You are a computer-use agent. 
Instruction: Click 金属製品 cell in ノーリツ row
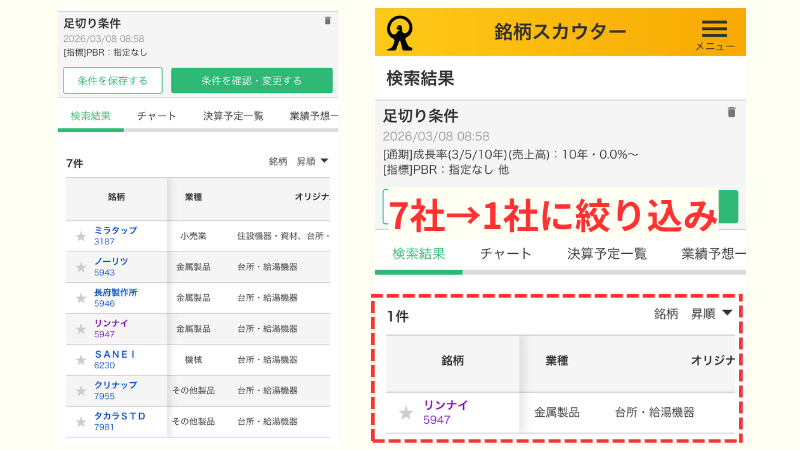click(x=193, y=267)
